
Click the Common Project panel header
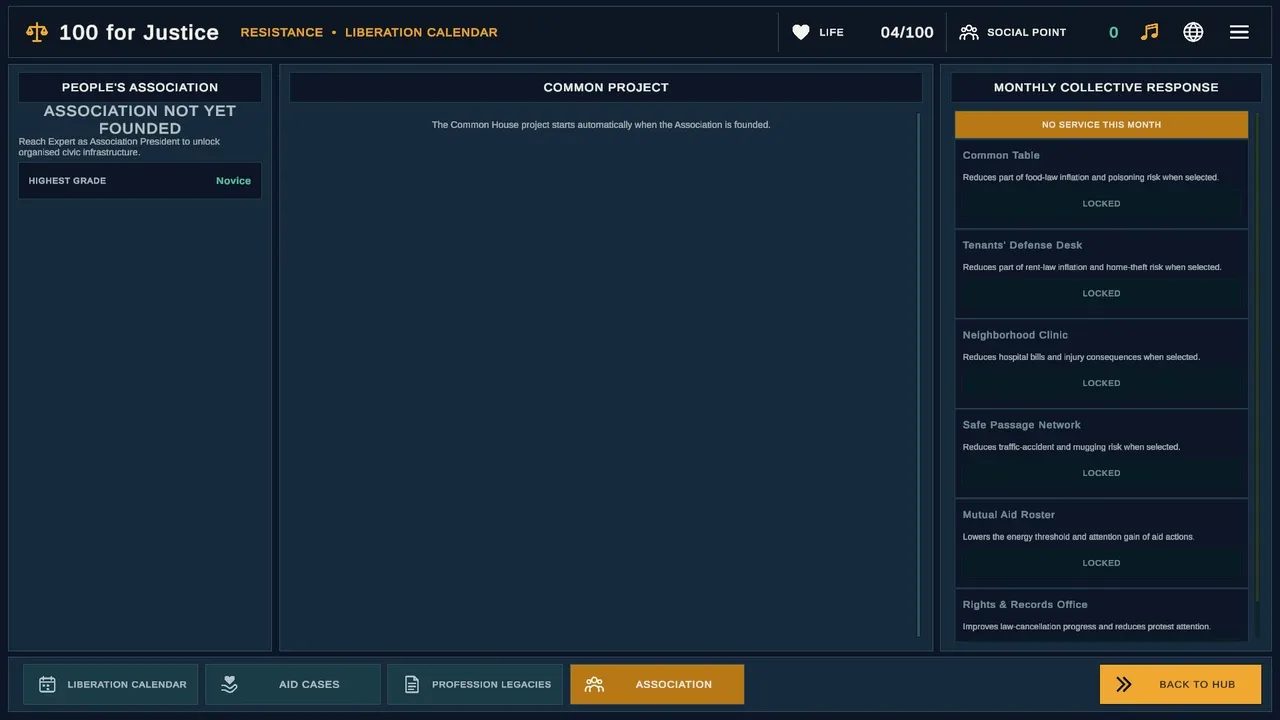[x=606, y=87]
